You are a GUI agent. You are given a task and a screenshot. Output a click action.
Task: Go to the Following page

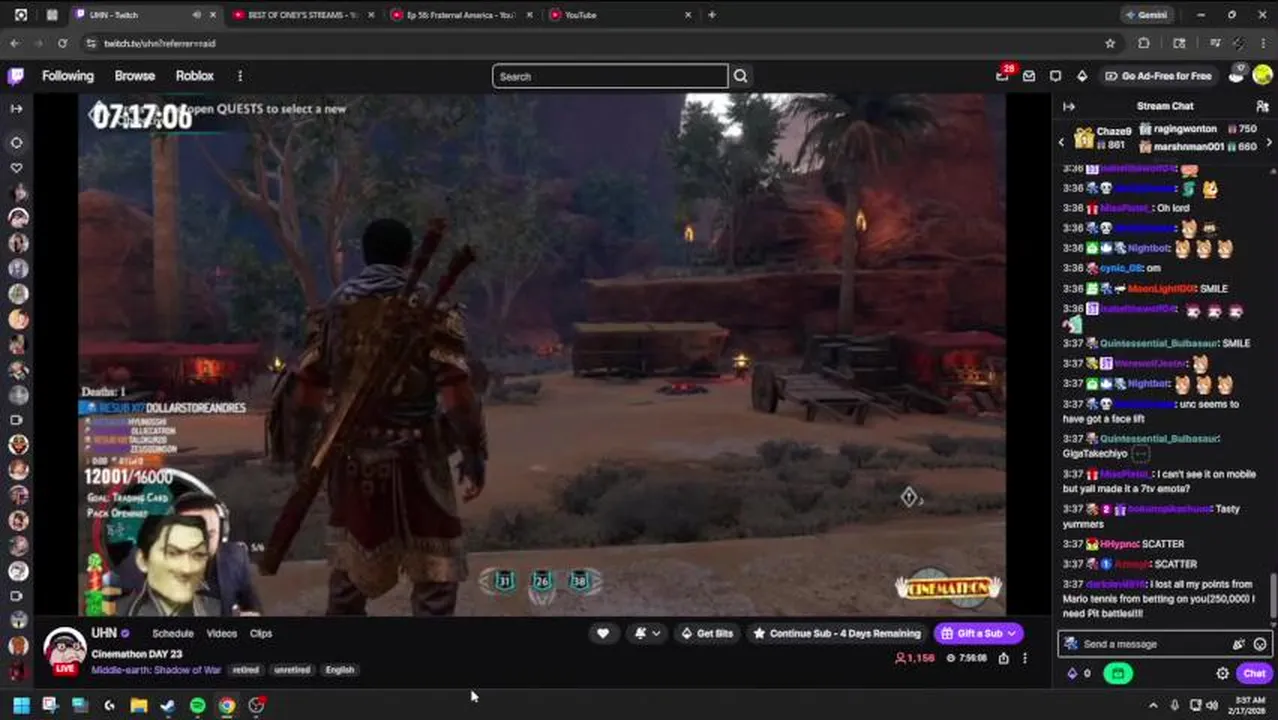click(68, 76)
